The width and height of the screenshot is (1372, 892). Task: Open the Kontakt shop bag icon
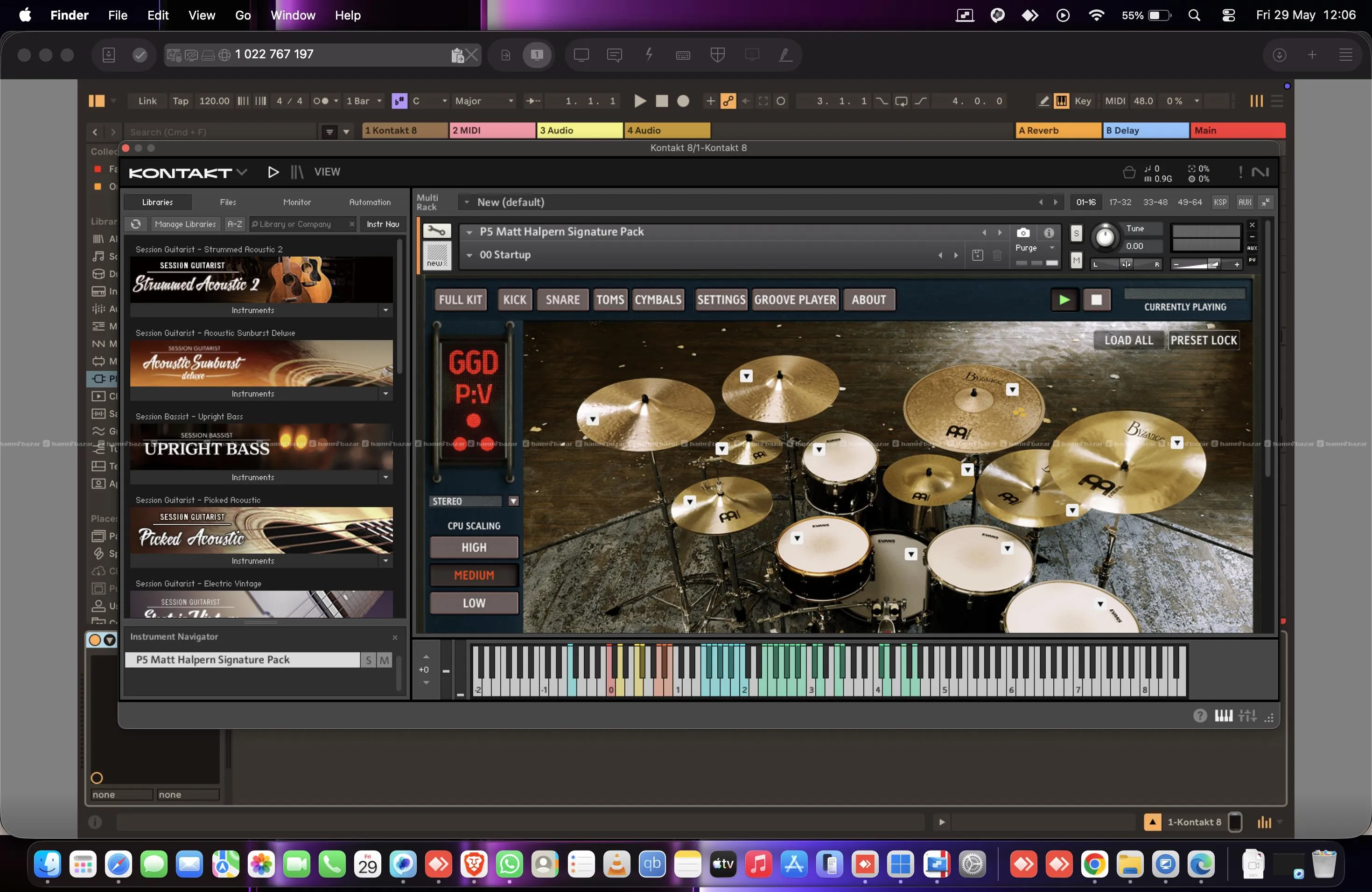(1129, 172)
